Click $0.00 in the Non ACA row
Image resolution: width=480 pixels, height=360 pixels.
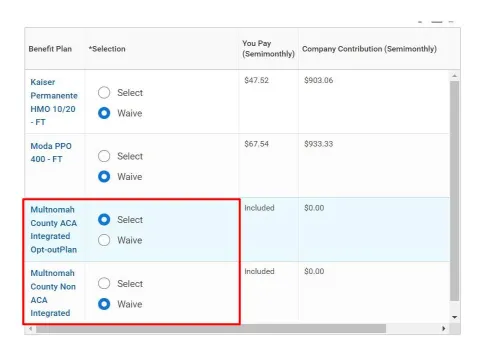click(314, 271)
